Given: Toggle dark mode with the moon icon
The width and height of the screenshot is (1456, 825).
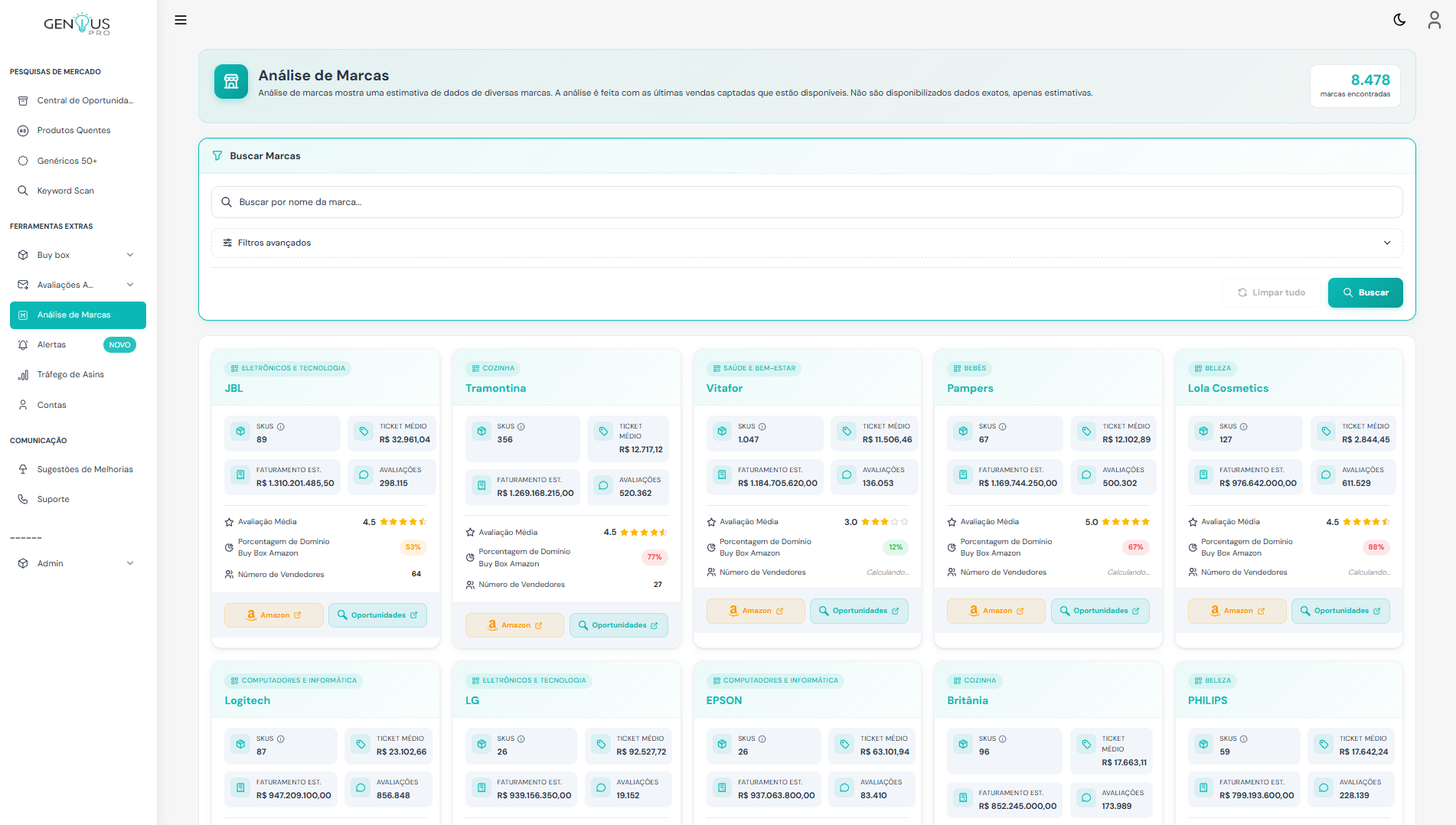Looking at the screenshot, I should tap(1399, 20).
